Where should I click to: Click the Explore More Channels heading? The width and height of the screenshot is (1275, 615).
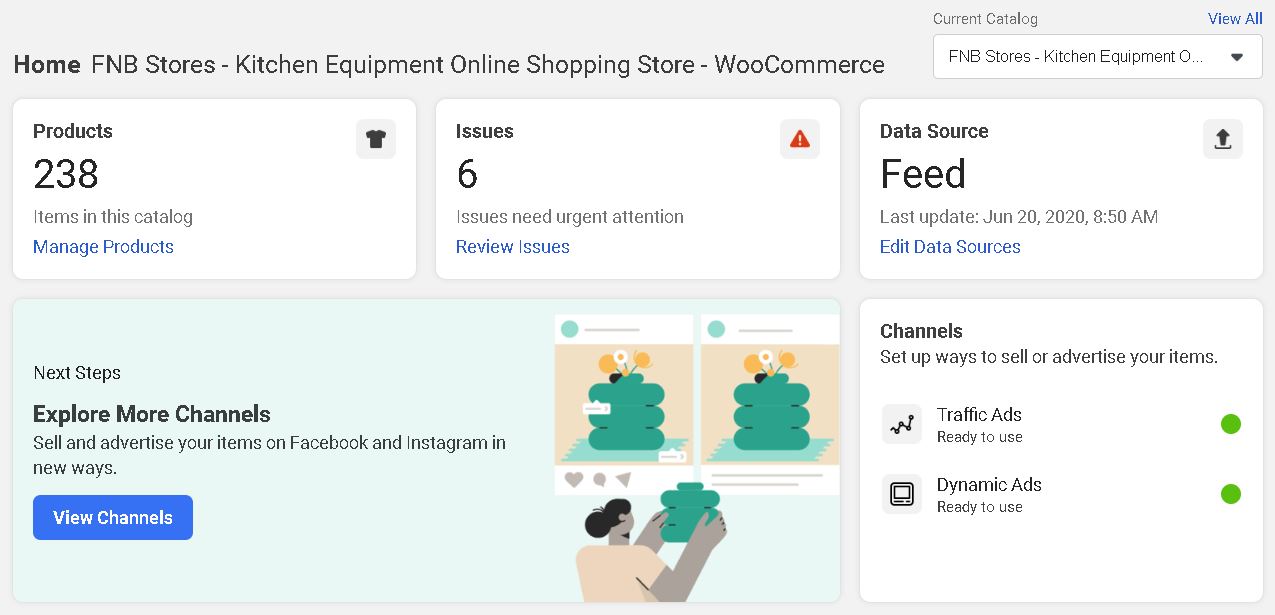152,414
